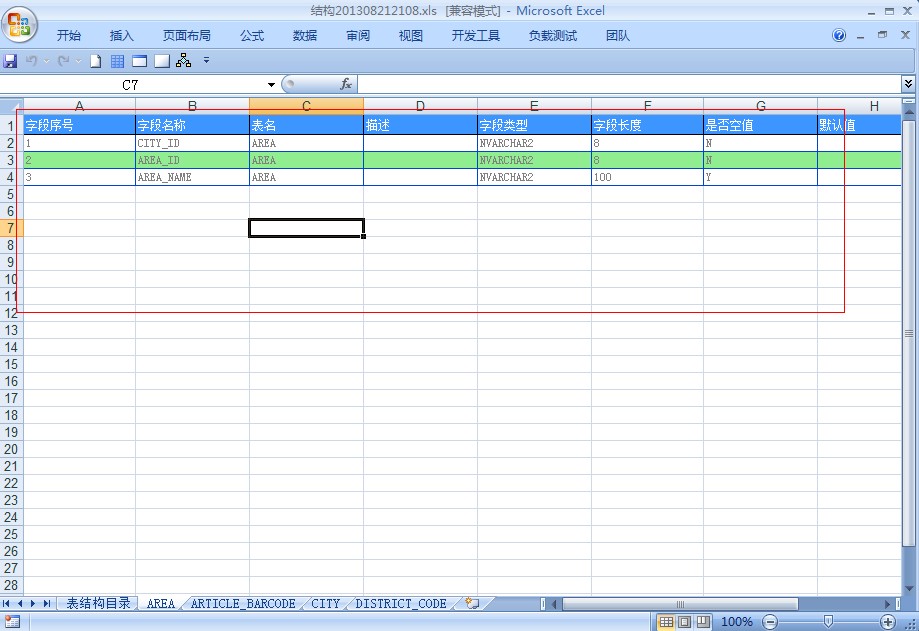Viewport: 919px width, 631px height.
Task: Click the Select All corner button
Action: (11, 106)
